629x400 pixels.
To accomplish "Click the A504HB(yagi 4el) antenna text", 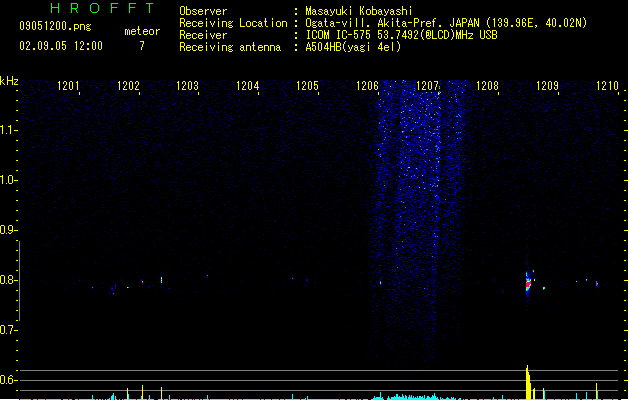I will pyautogui.click(x=353, y=47).
